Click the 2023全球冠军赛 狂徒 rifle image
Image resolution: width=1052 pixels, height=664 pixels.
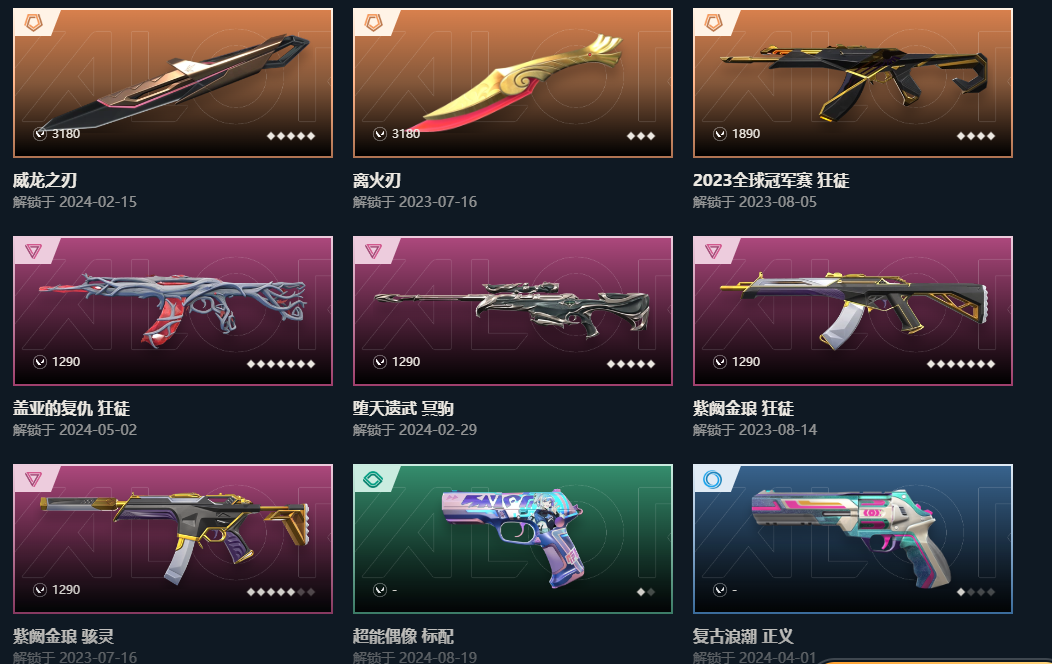click(x=853, y=83)
